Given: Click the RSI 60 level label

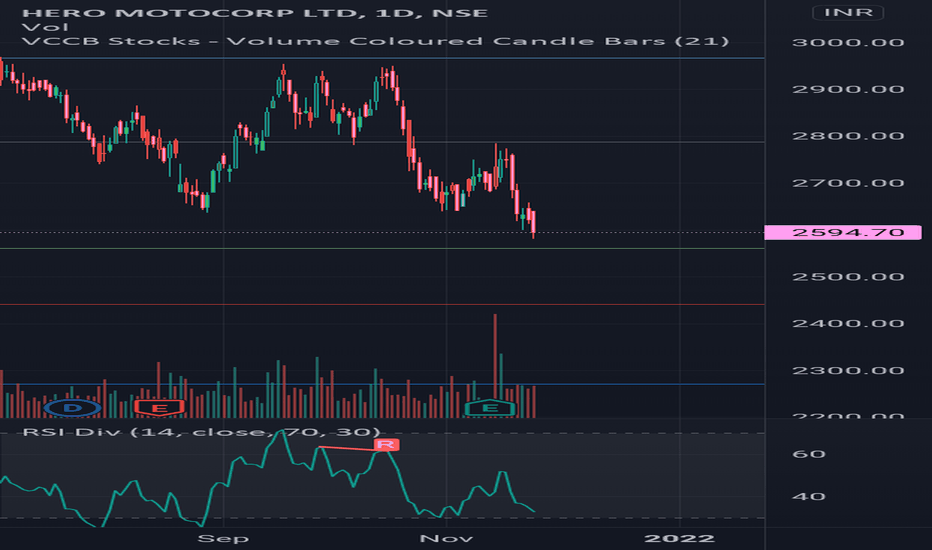Looking at the screenshot, I should (x=808, y=454).
